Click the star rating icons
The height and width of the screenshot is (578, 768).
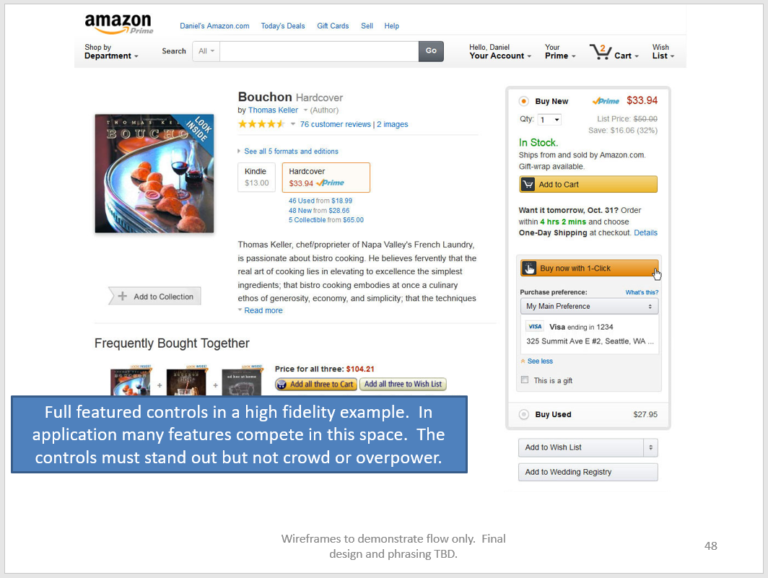[x=261, y=124]
